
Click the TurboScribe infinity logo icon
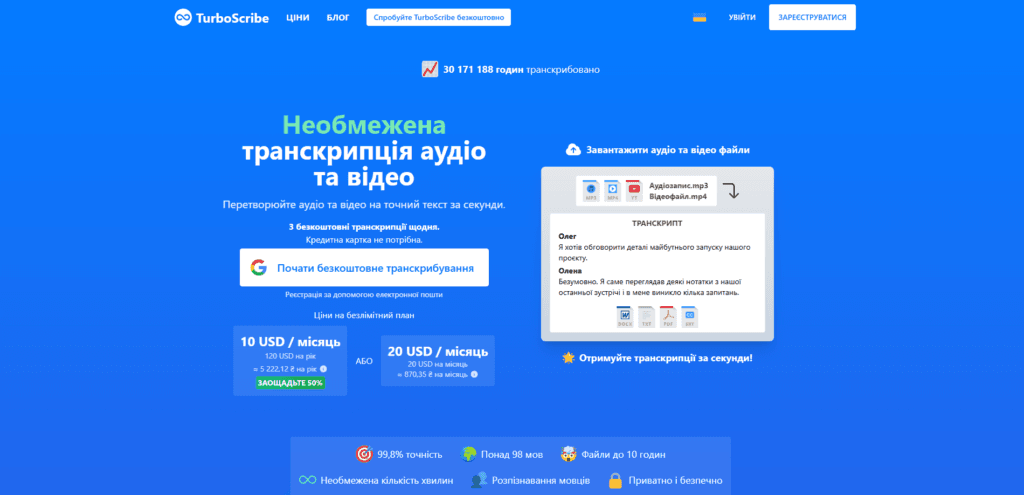183,17
